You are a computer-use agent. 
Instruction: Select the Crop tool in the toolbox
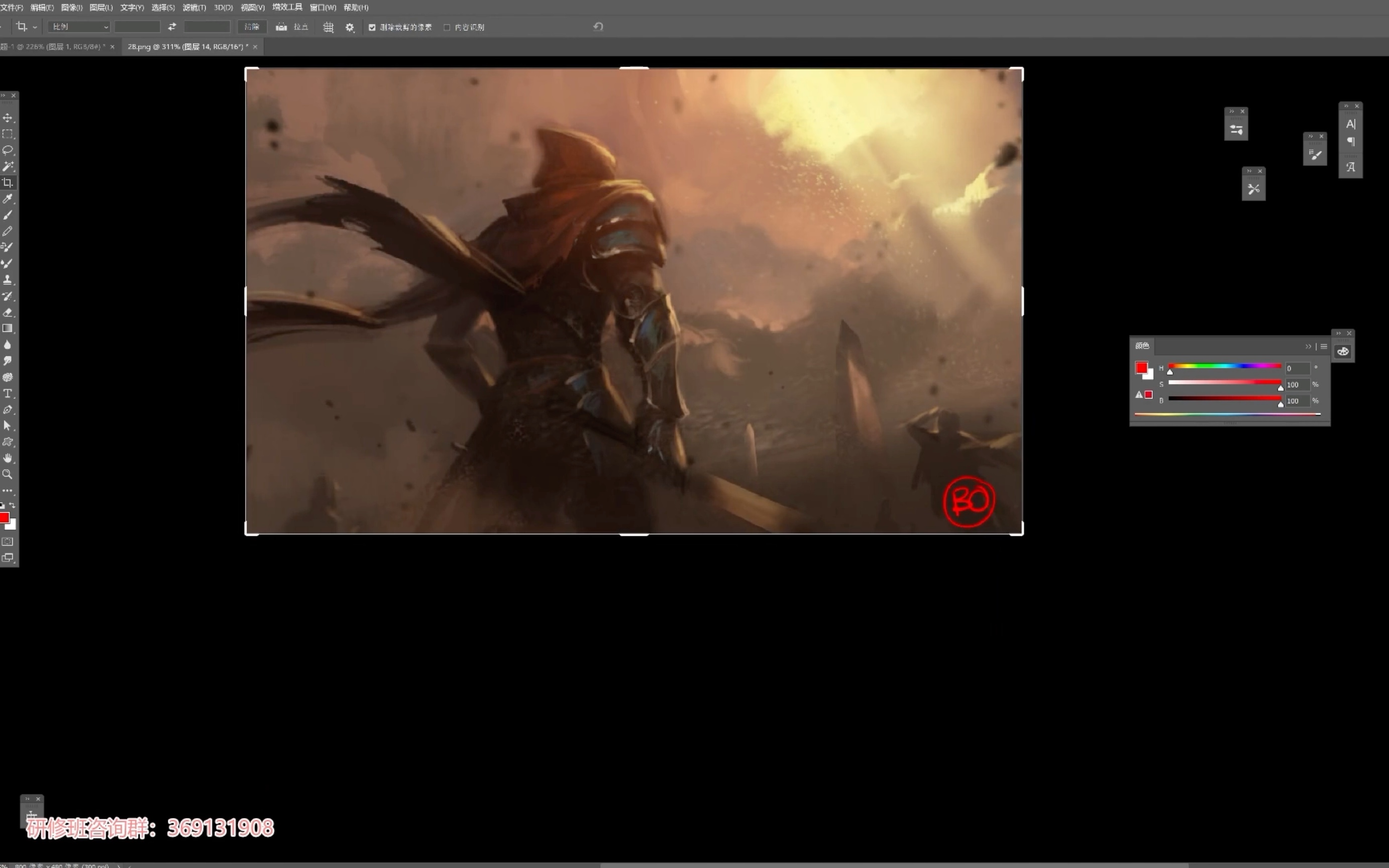point(8,182)
